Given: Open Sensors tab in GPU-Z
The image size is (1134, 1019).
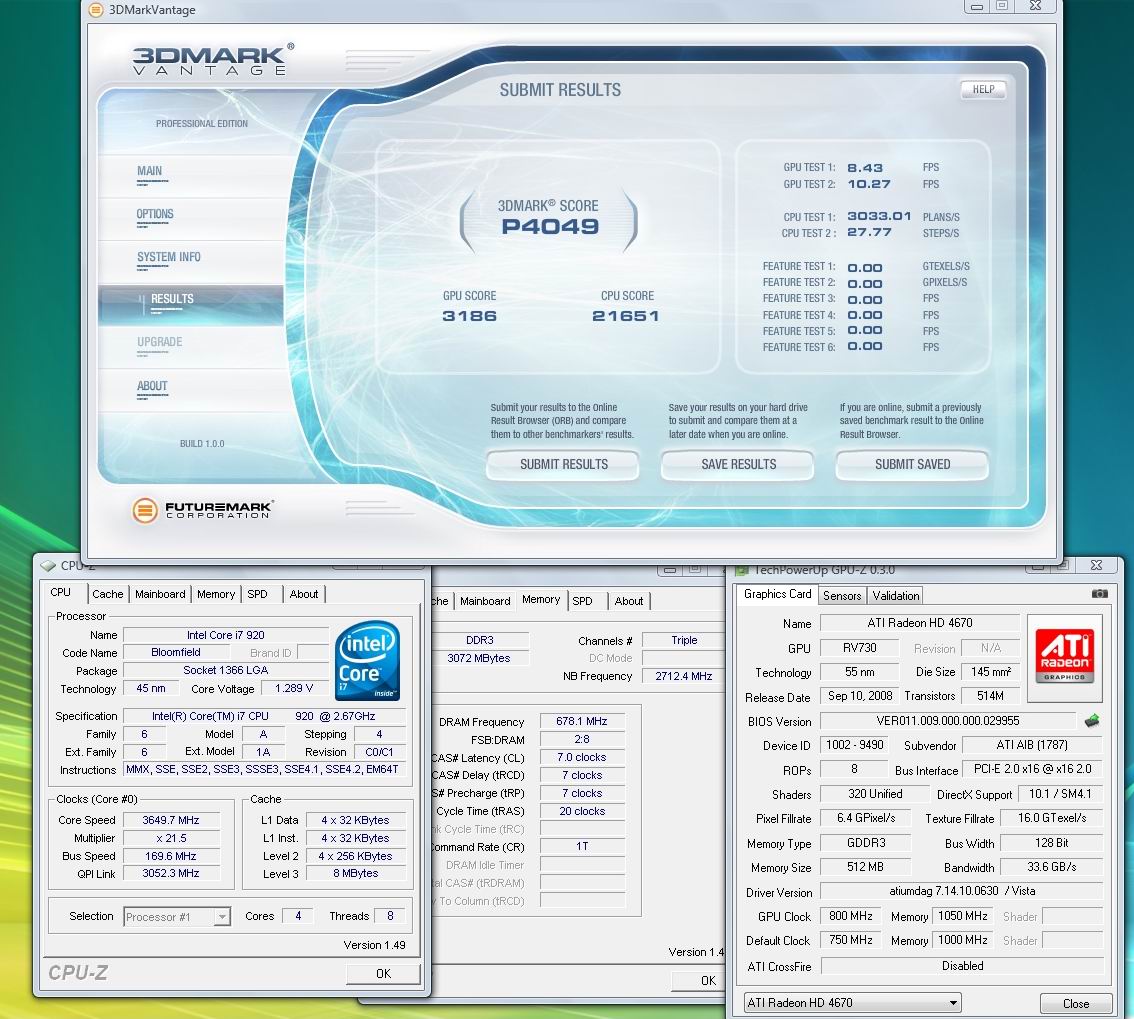Looking at the screenshot, I should [x=842, y=596].
